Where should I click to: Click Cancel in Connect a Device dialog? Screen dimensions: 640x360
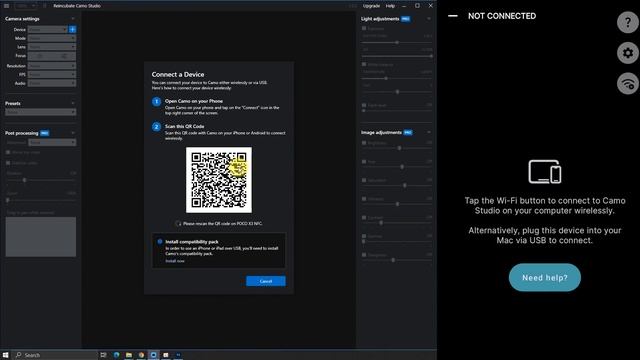click(x=266, y=281)
